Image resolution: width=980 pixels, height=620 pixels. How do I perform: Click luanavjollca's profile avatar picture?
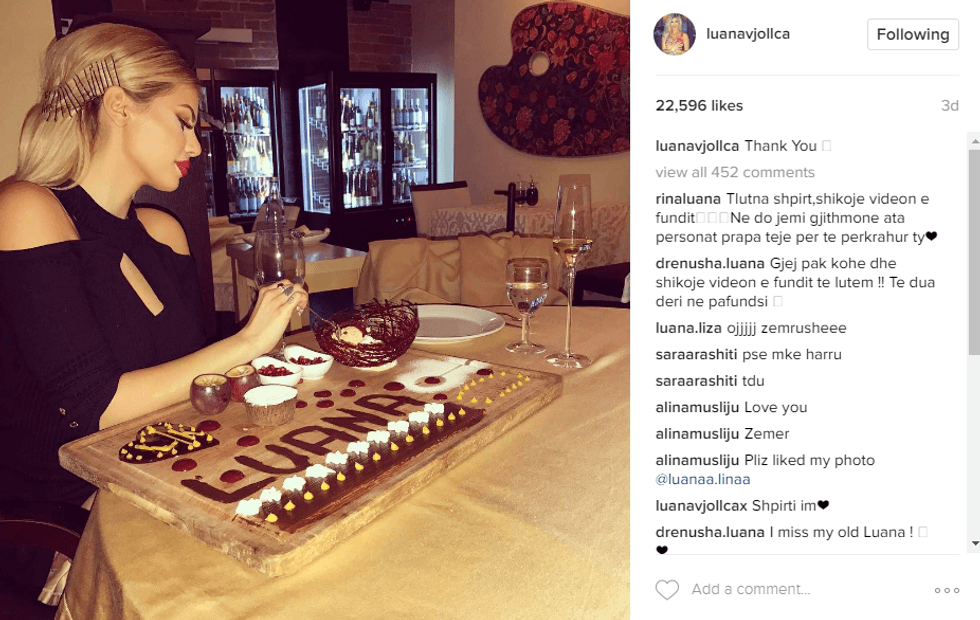(x=674, y=34)
